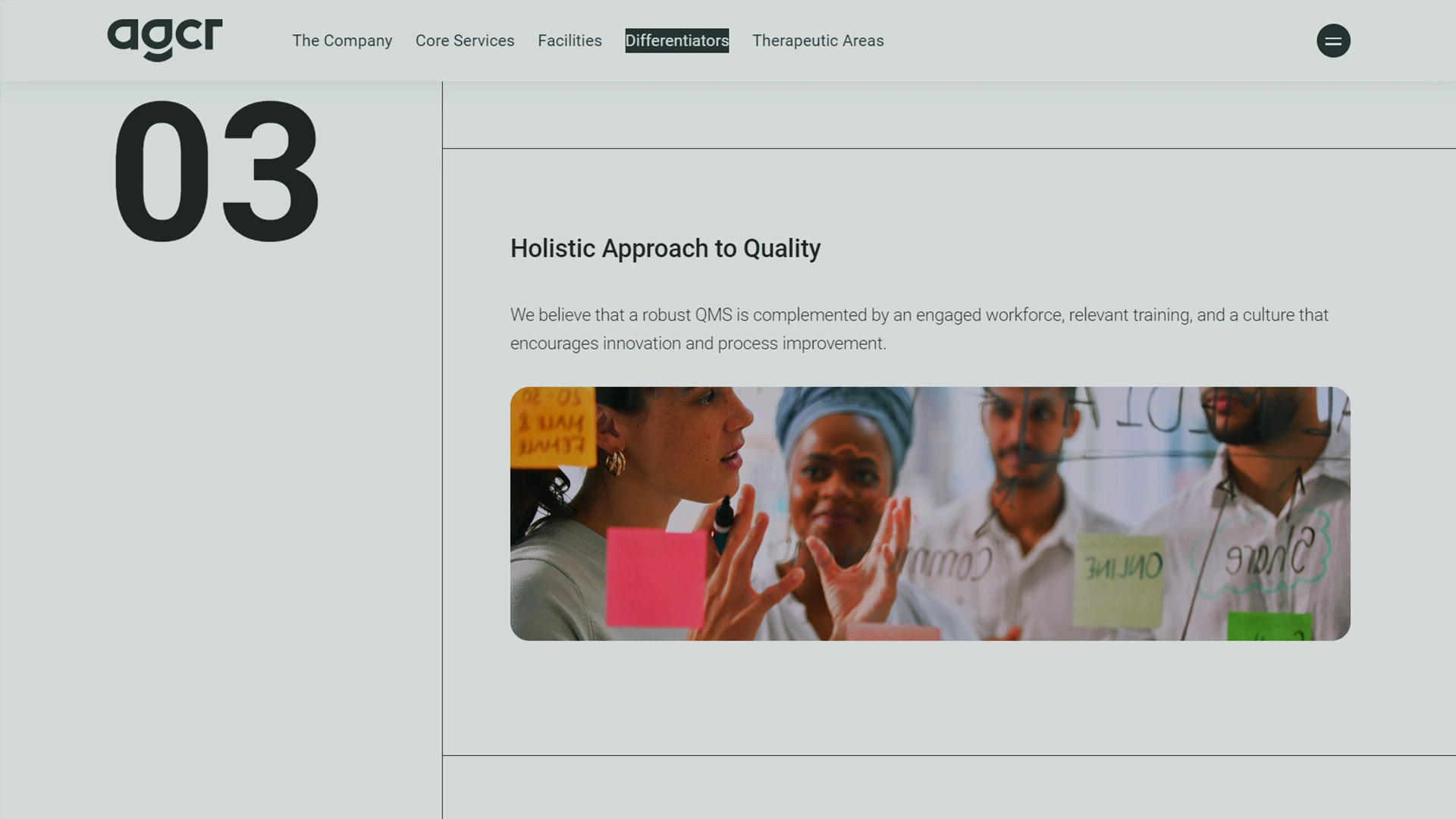Click the team brainstorming photo

pyautogui.click(x=931, y=511)
